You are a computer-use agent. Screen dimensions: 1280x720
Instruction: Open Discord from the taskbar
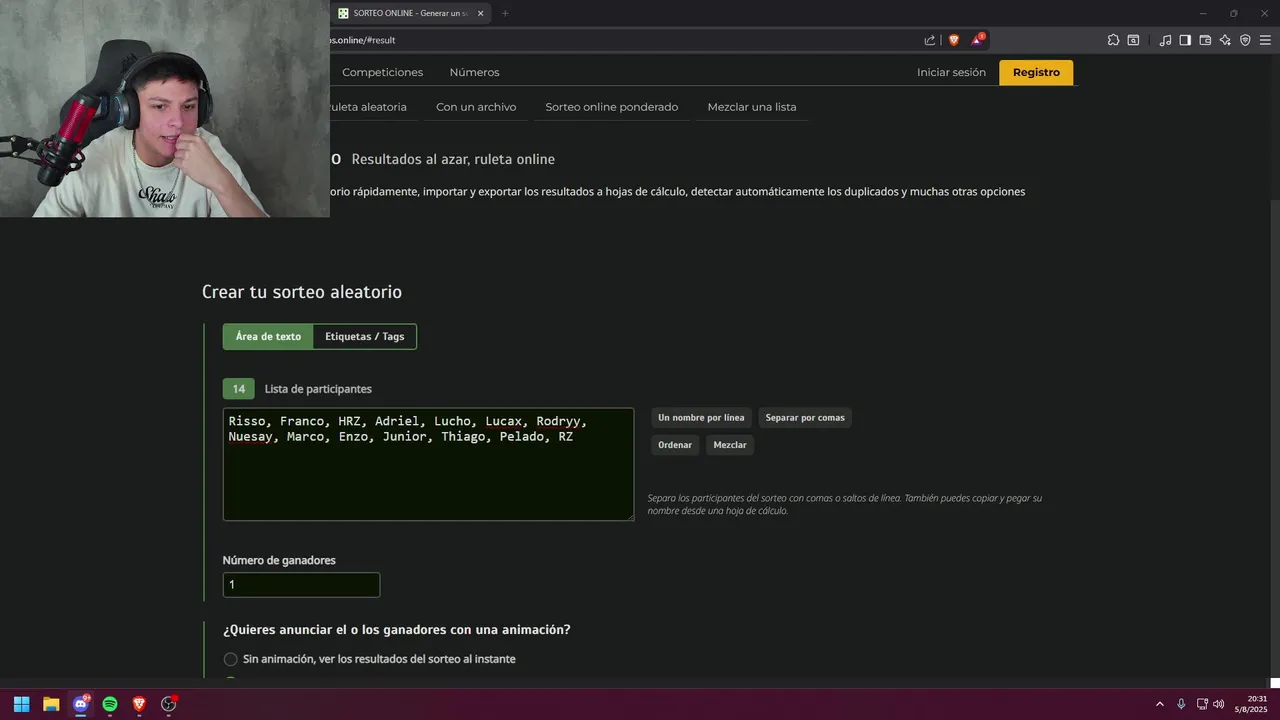(x=80, y=704)
